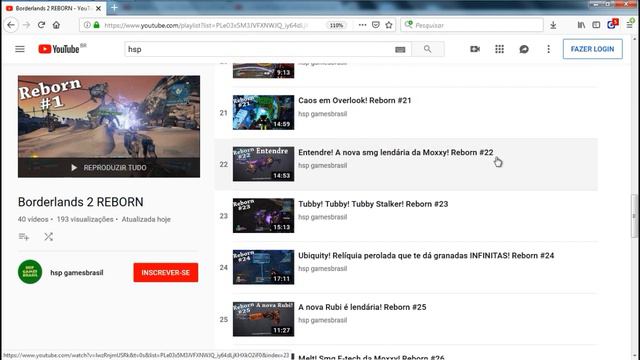Click the thumbnail with 9:13 duration
The height and width of the screenshot is (360, 640).
click(263, 70)
